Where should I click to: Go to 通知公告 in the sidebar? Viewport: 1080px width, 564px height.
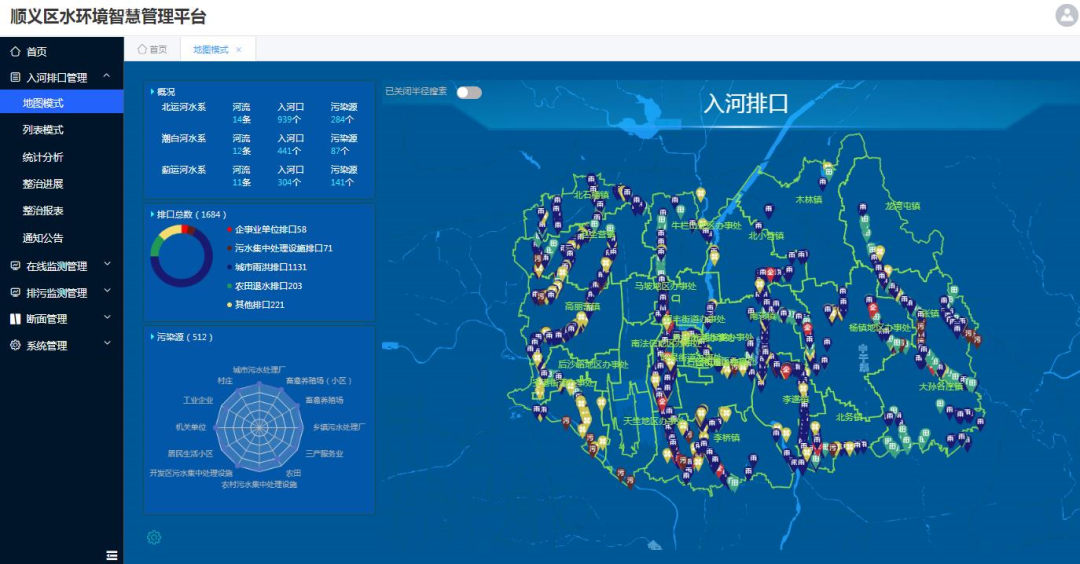[43, 238]
